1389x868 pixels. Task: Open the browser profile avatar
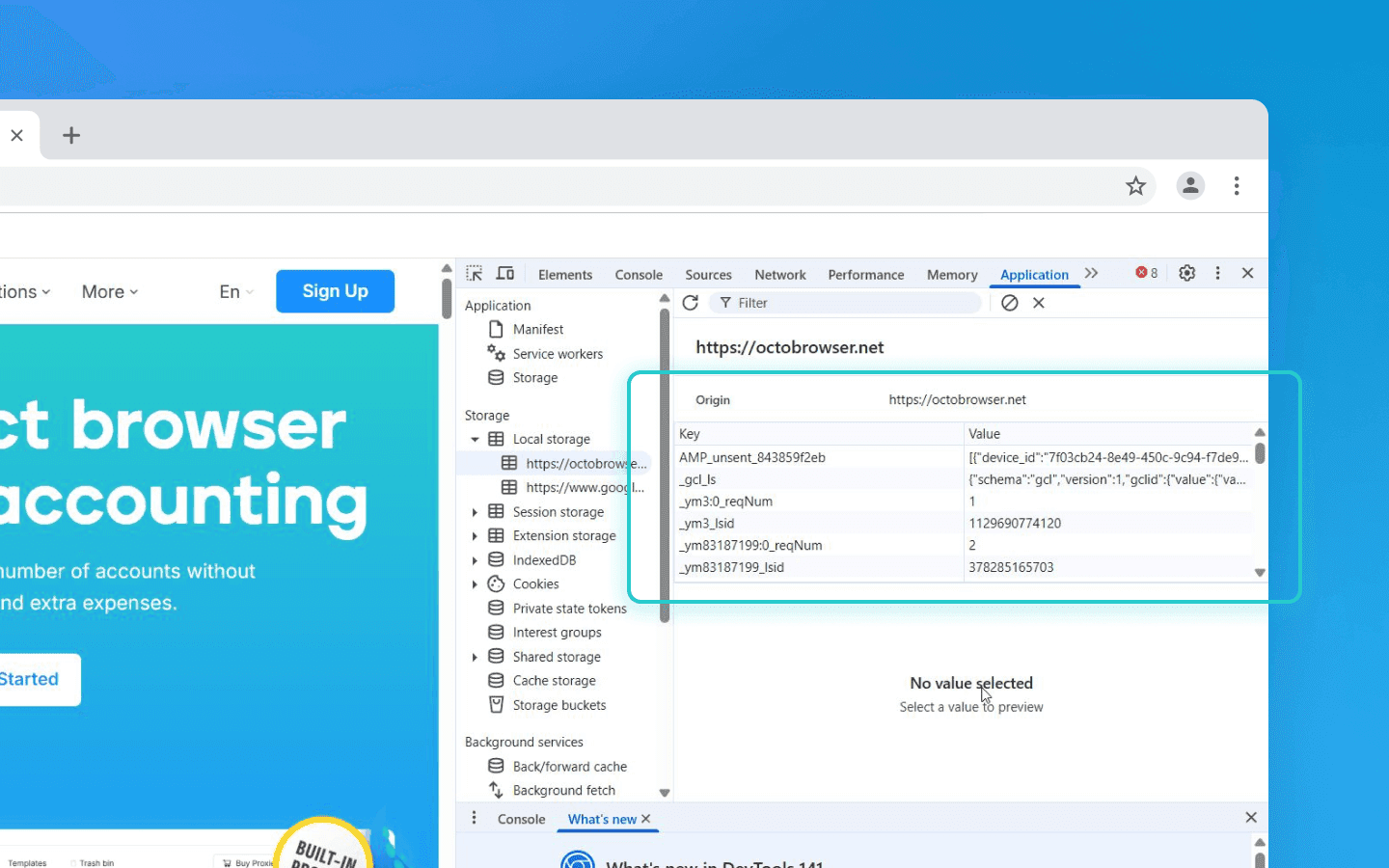pos(1190,186)
